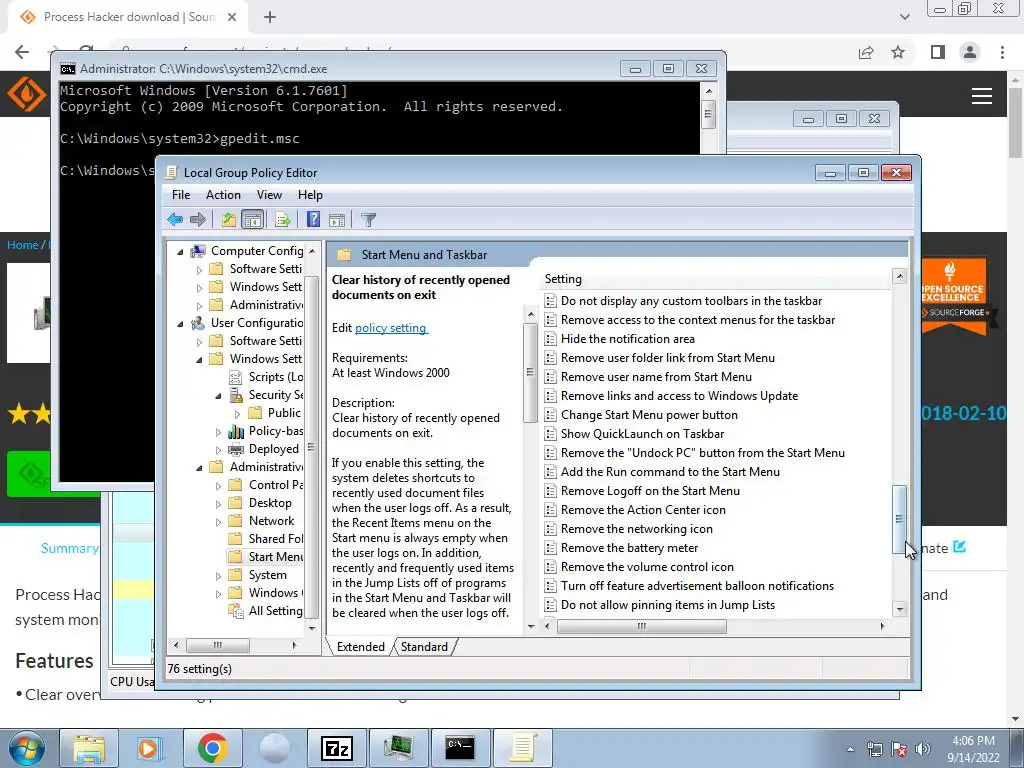Screen dimensions: 1024x768
Task: Click the browser share icon
Action: (x=866, y=52)
